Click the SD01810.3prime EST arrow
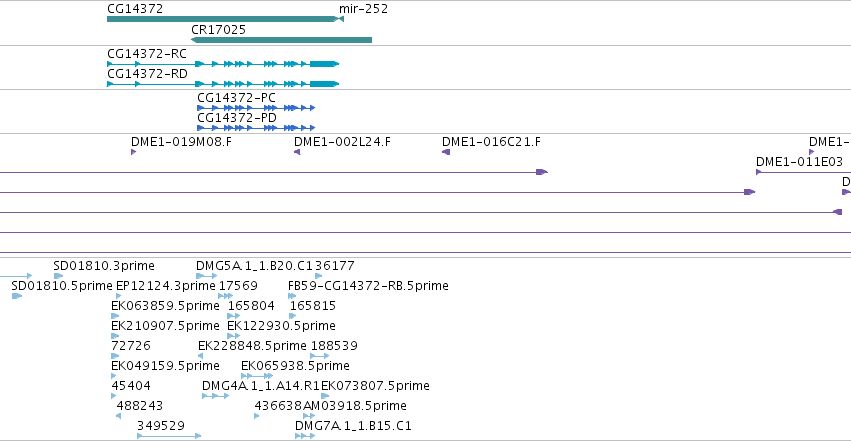Screen dimensions: 851x441 coord(59,276)
